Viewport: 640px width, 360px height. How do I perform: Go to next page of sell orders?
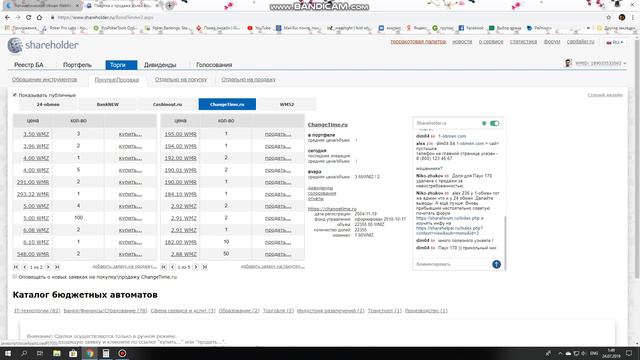[48, 267]
